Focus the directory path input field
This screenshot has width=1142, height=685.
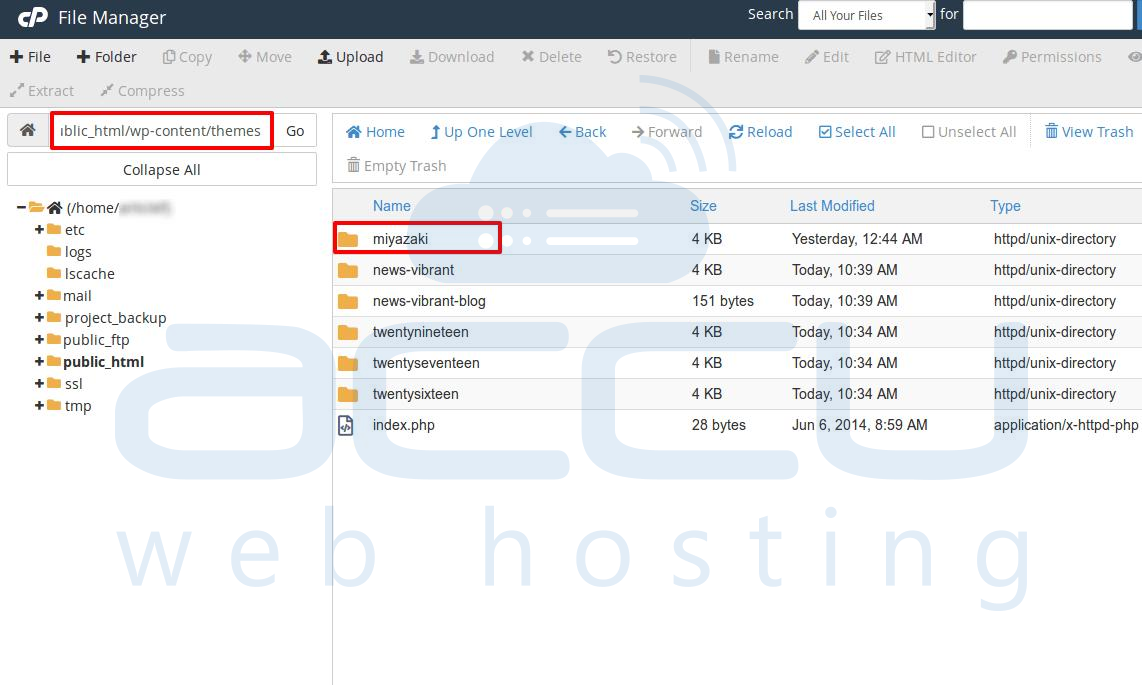pos(162,131)
